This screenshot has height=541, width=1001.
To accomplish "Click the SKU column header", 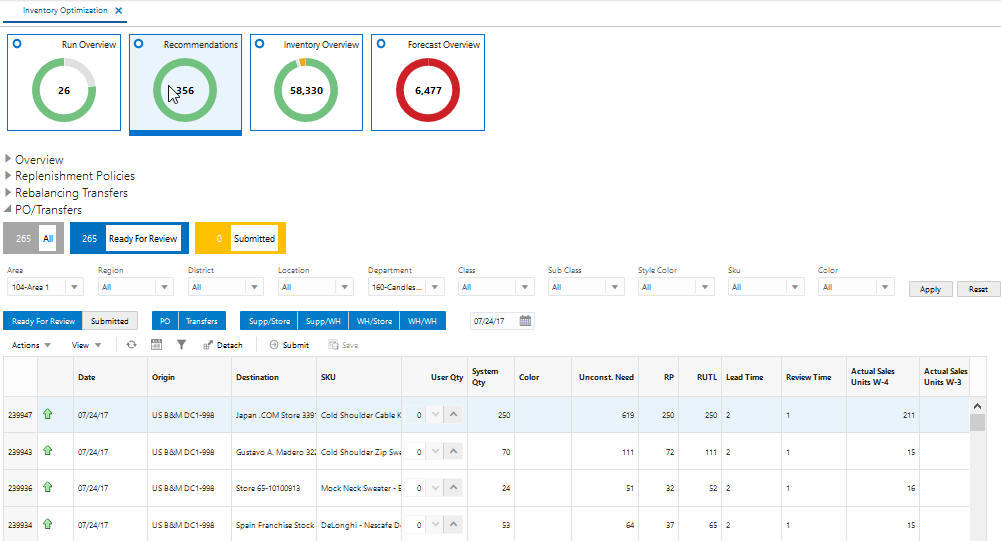I will coord(359,377).
